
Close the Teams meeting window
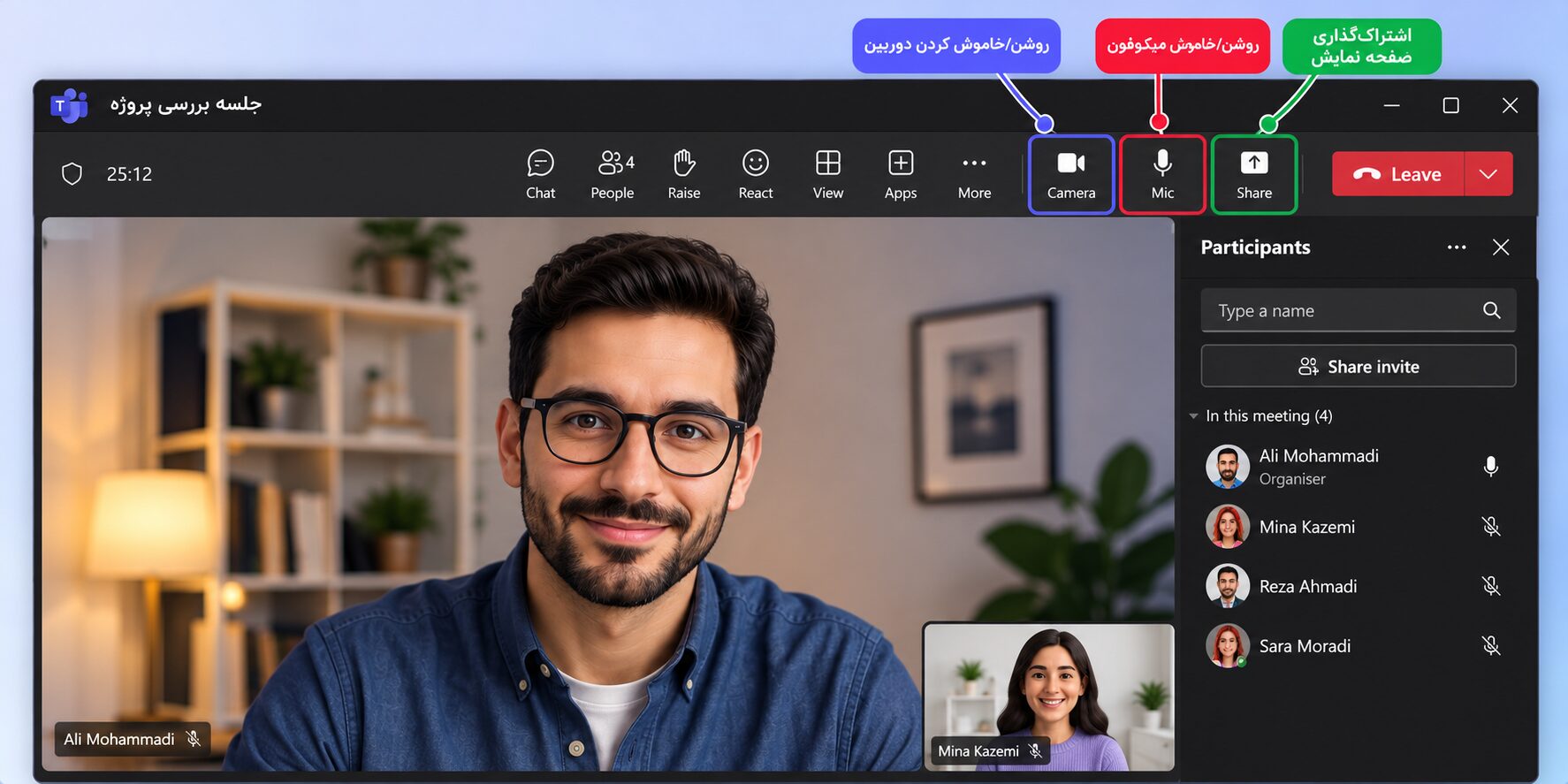click(x=1510, y=105)
